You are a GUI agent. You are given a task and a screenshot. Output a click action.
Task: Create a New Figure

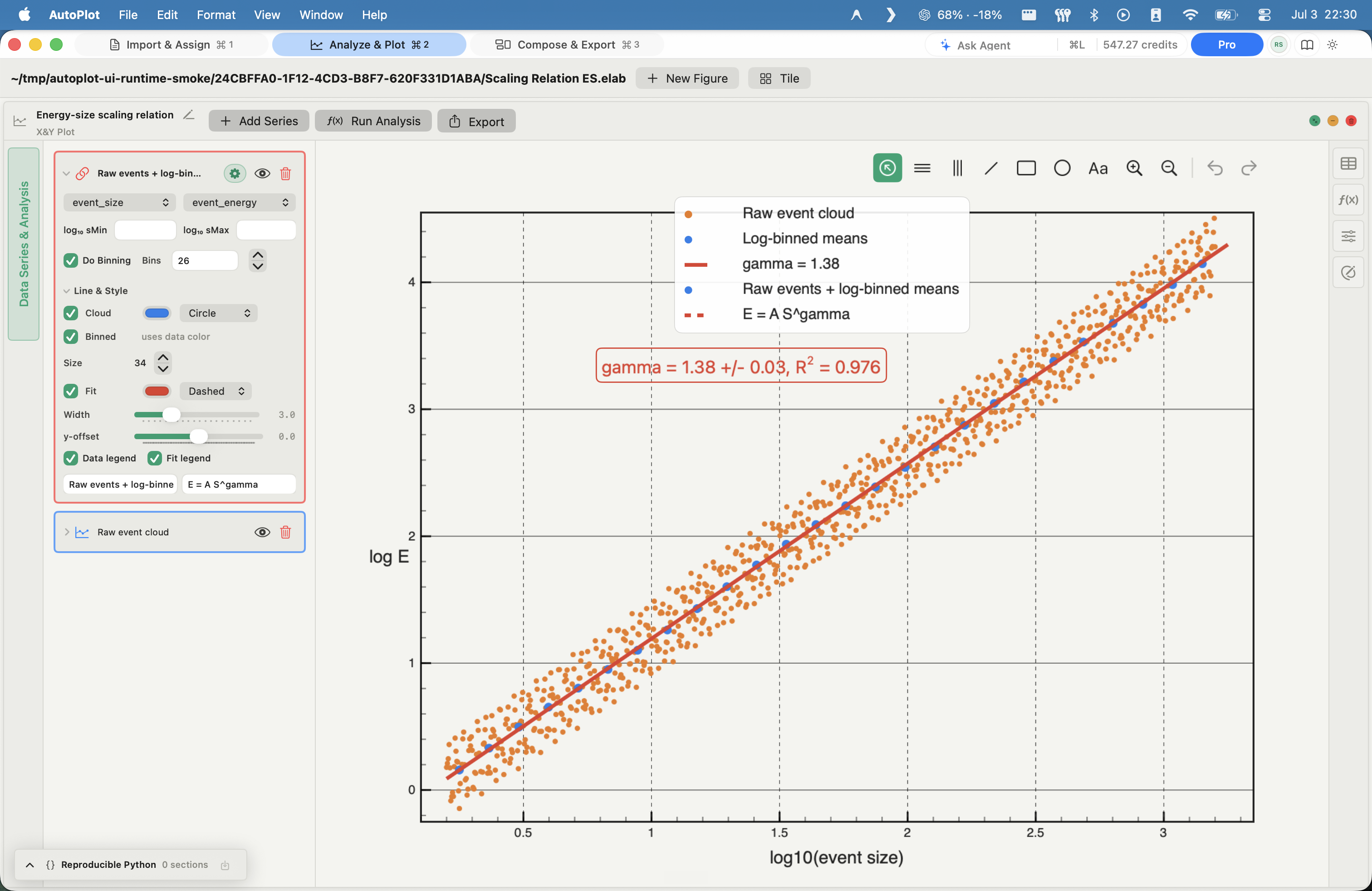pyautogui.click(x=687, y=78)
